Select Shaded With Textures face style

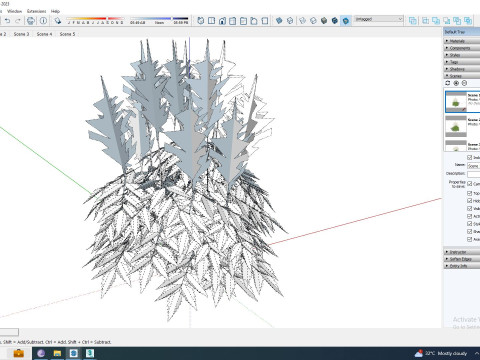(335, 21)
